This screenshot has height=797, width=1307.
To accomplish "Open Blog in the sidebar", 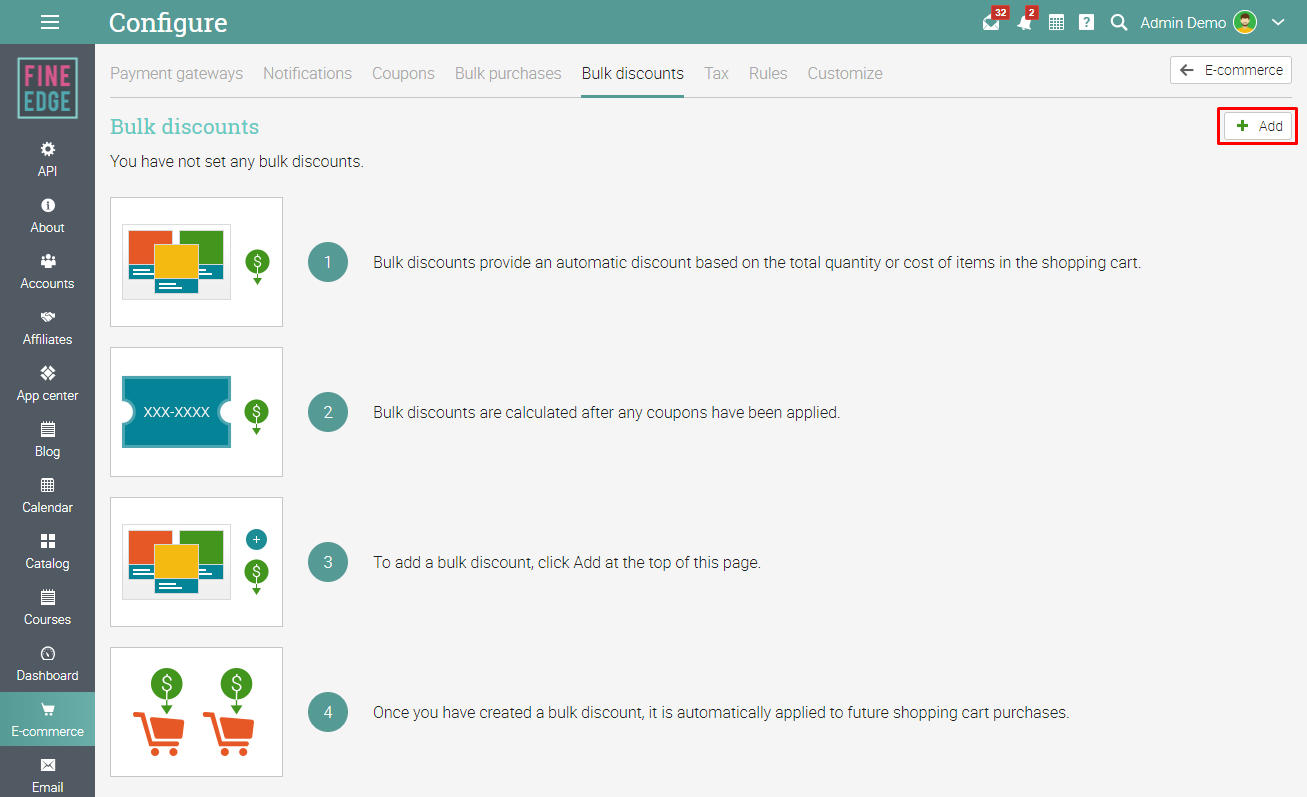I will (47, 439).
